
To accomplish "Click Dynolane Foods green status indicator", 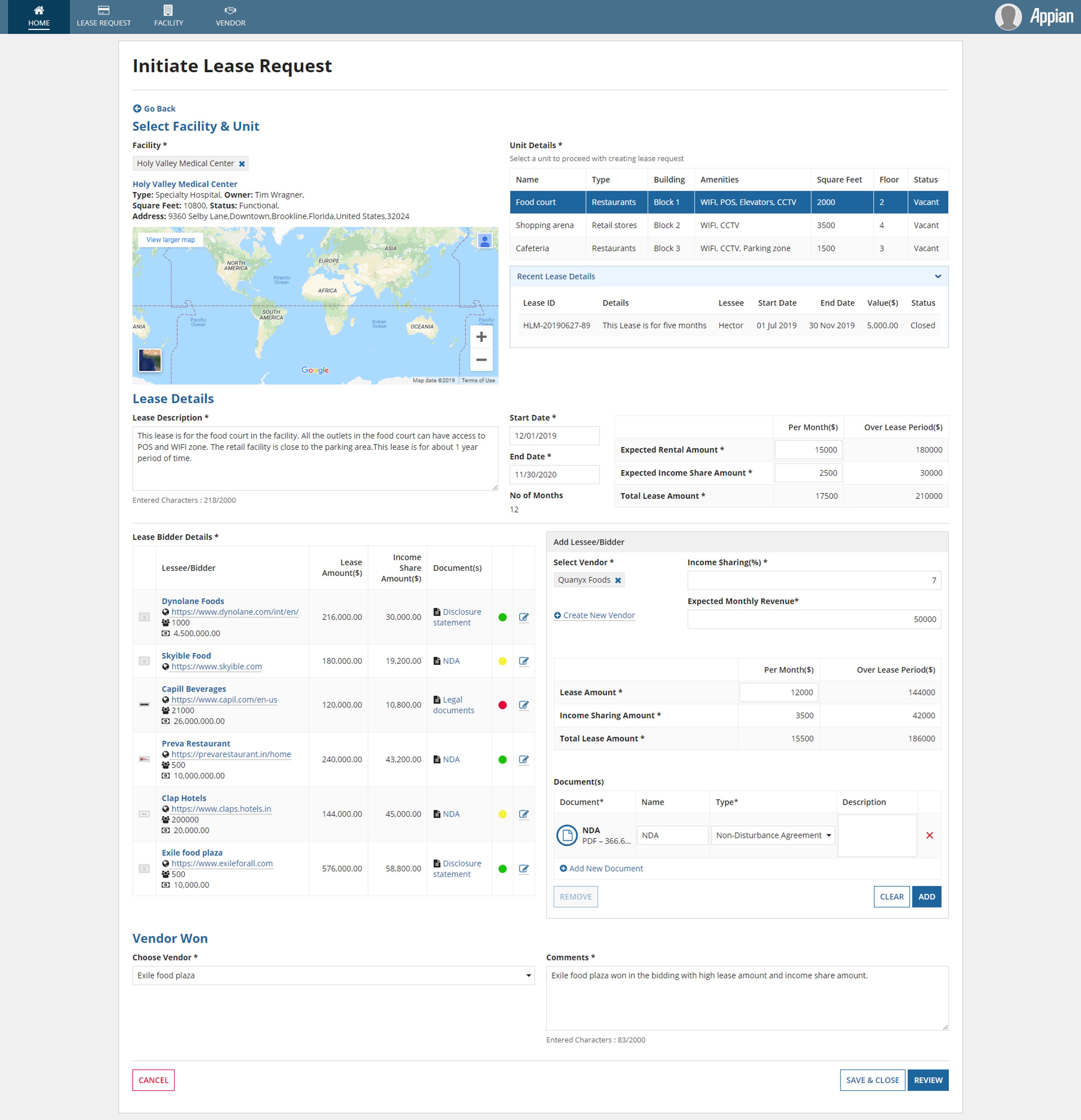I will pyautogui.click(x=502, y=617).
